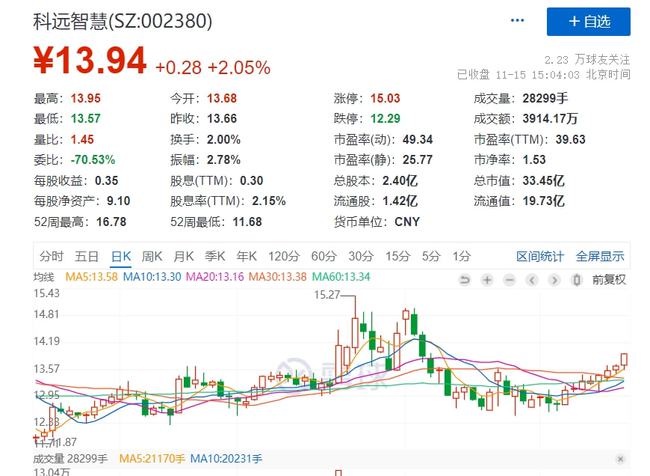This screenshot has width=650, height=476.
Task: Move chart left with left chevron icon
Action: [x=532, y=280]
